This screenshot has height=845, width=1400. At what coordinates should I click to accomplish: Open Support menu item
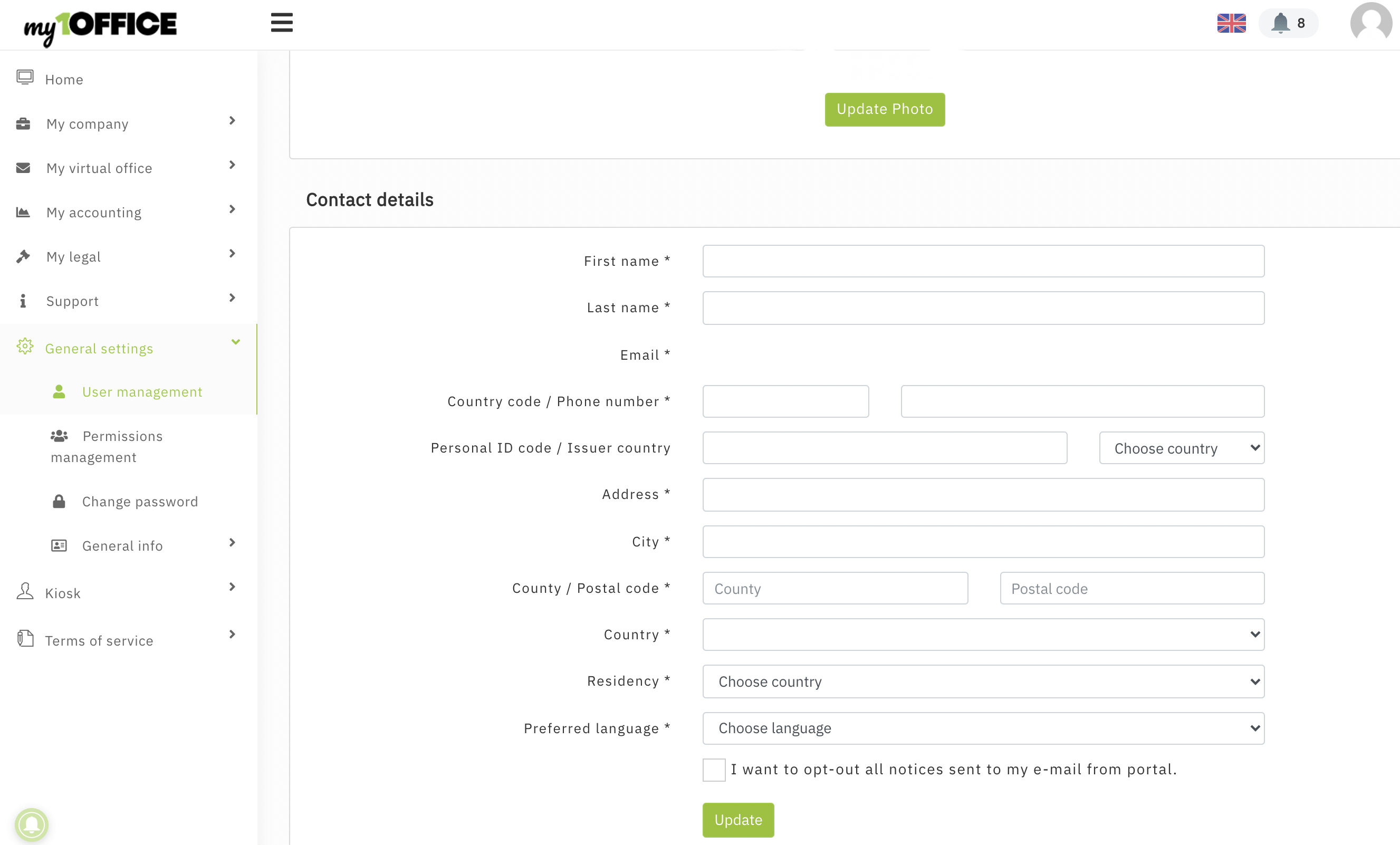(x=73, y=301)
